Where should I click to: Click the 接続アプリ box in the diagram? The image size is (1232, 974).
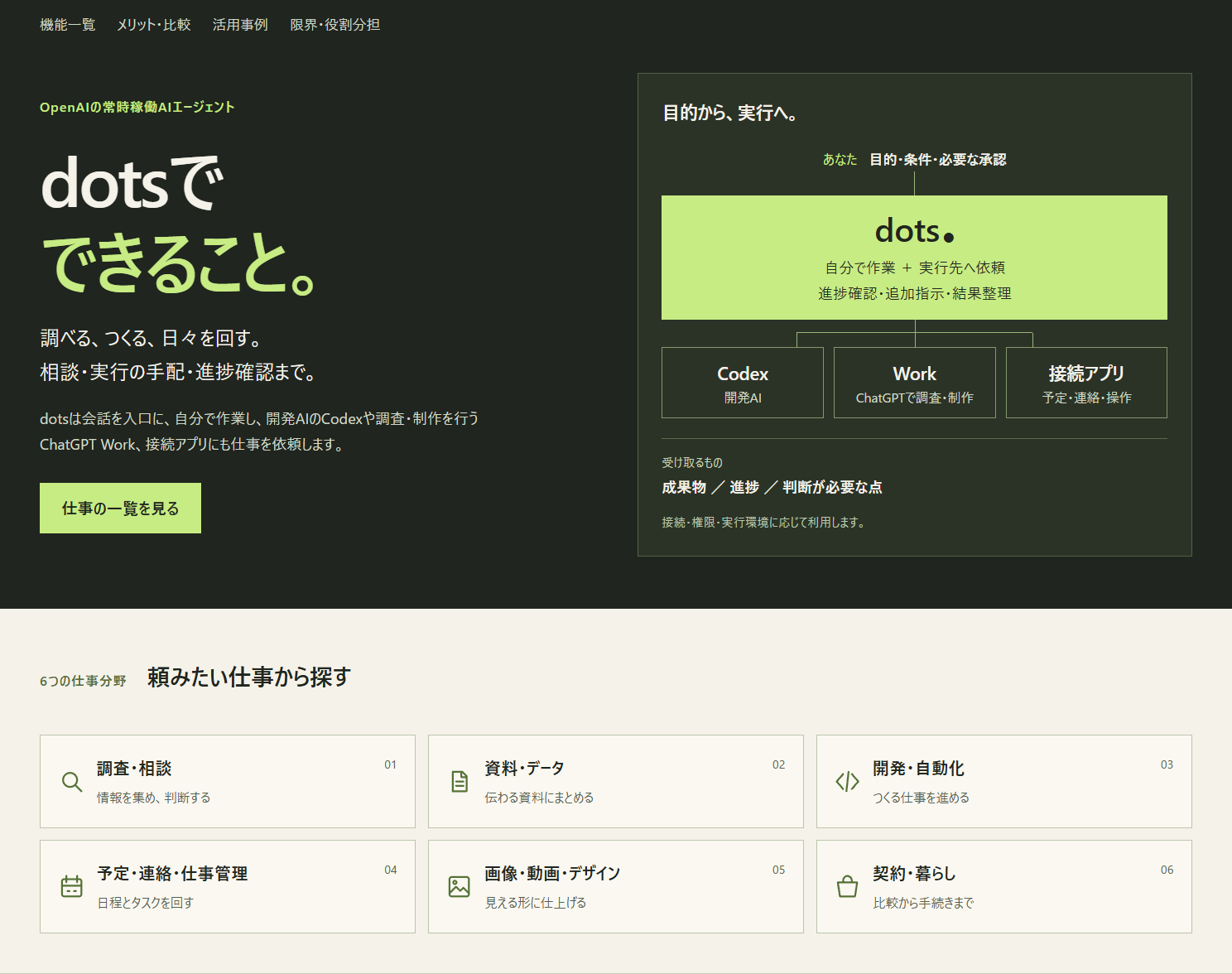coord(1086,383)
